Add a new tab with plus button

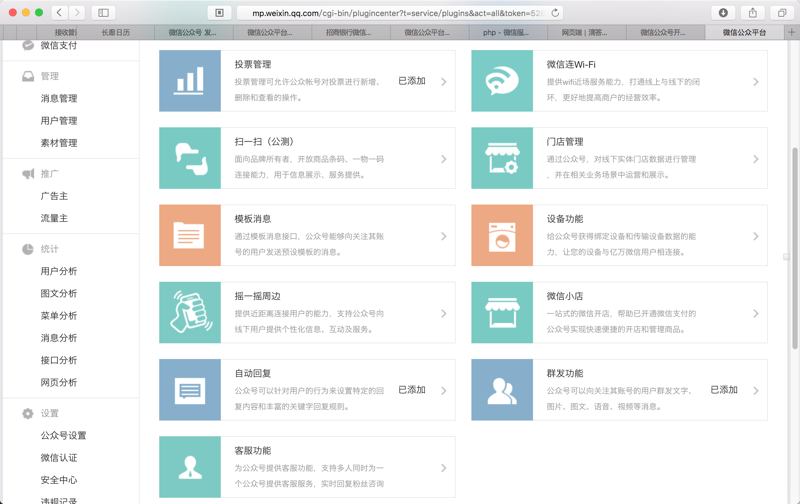[x=791, y=32]
